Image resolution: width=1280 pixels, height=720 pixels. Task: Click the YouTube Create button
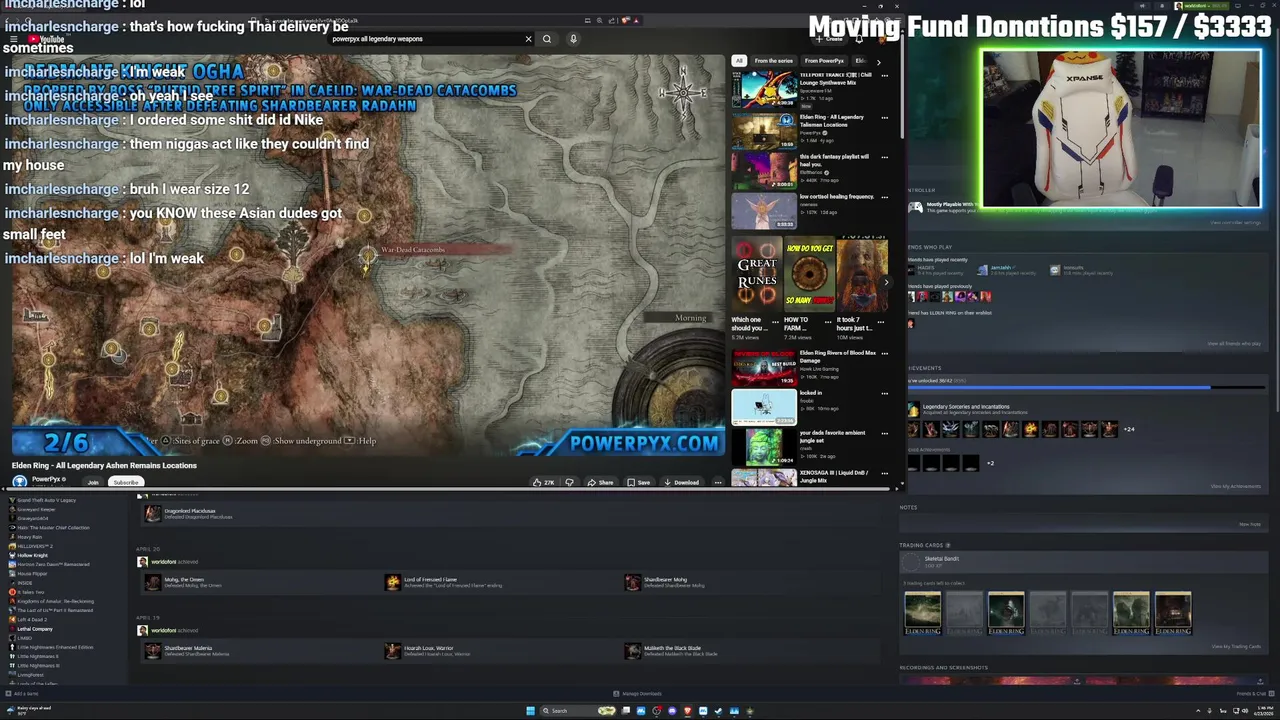pos(831,39)
